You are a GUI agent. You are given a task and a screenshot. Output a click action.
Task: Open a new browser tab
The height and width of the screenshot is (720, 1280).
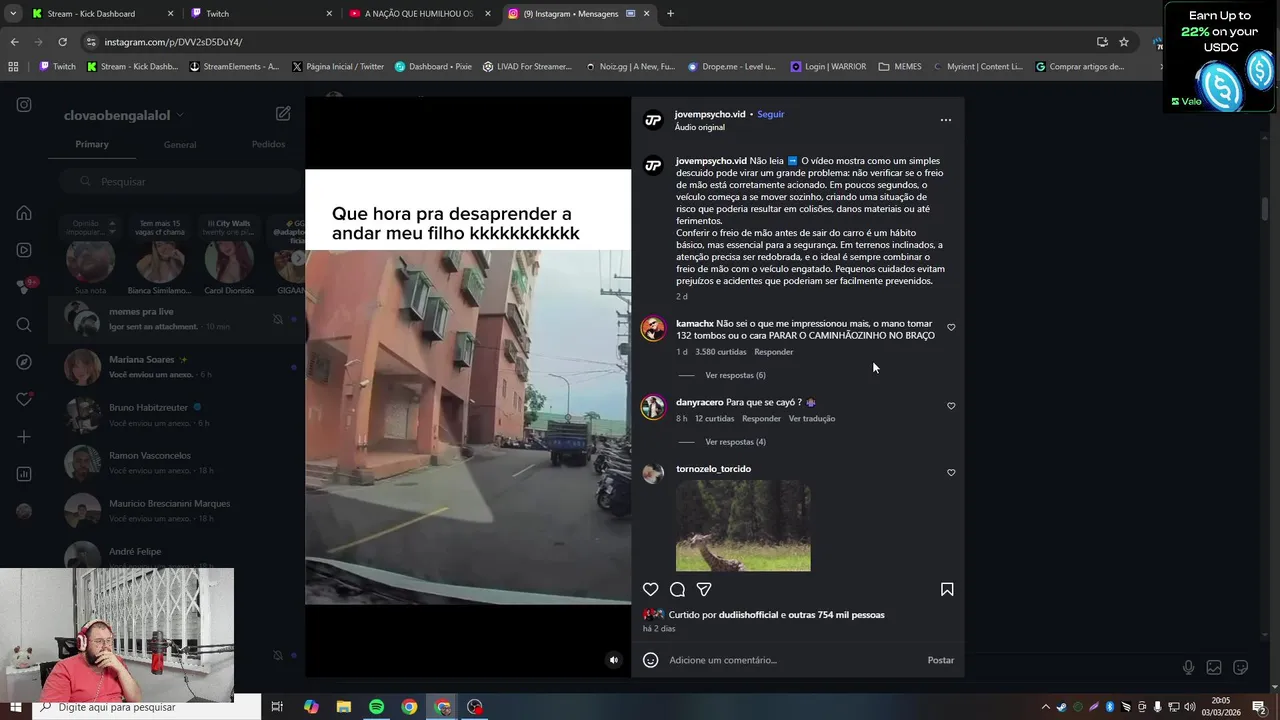tap(670, 14)
